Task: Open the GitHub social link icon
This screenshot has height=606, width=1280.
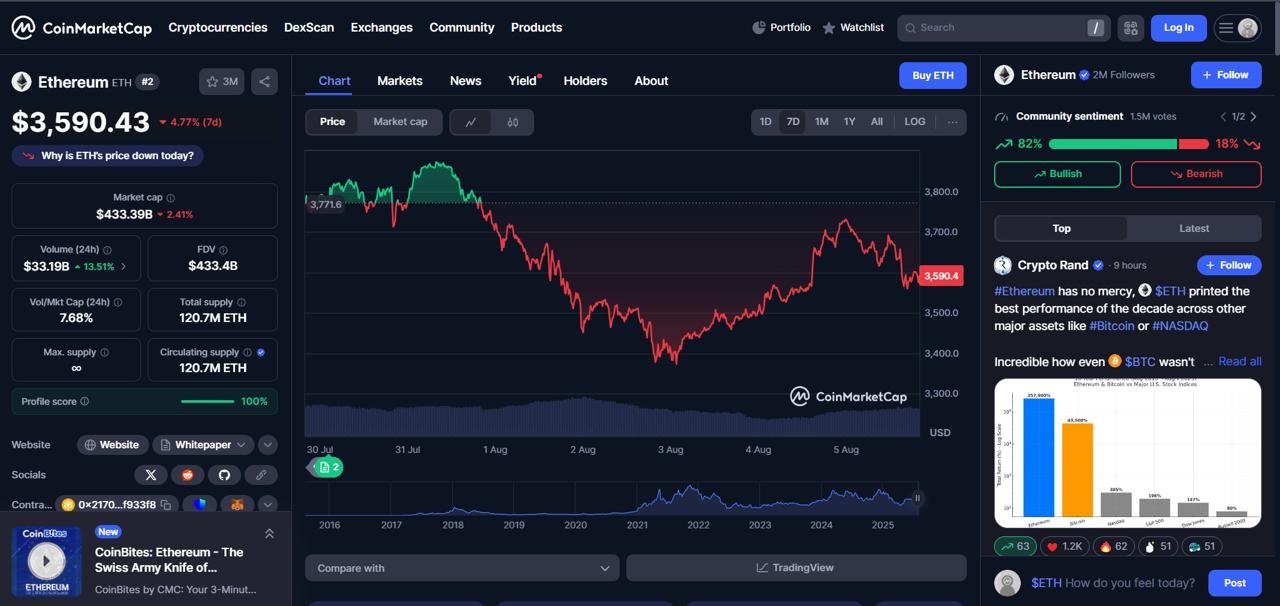Action: tap(224, 475)
